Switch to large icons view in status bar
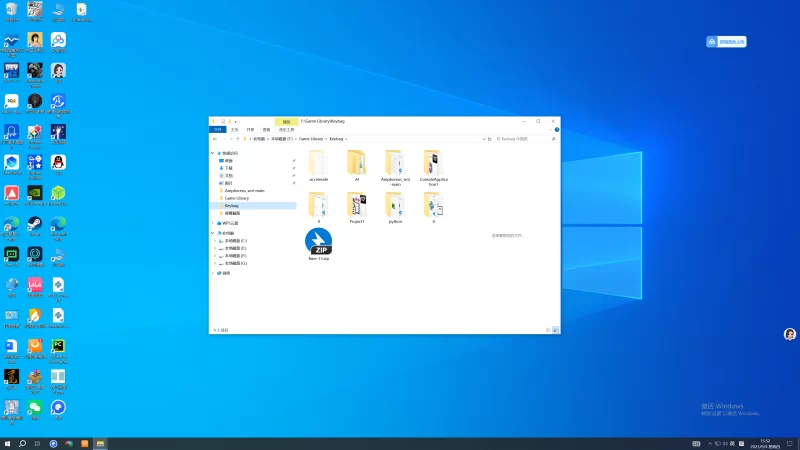Screen dimensions: 800x450 tap(556, 329)
